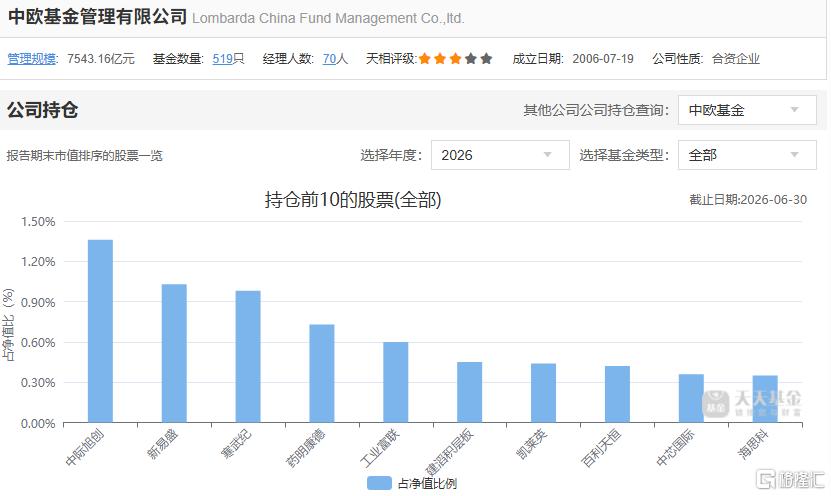Click the Lombarda China Fund Management subtitle
Screen dimensions: 831x496
(x=328, y=19)
